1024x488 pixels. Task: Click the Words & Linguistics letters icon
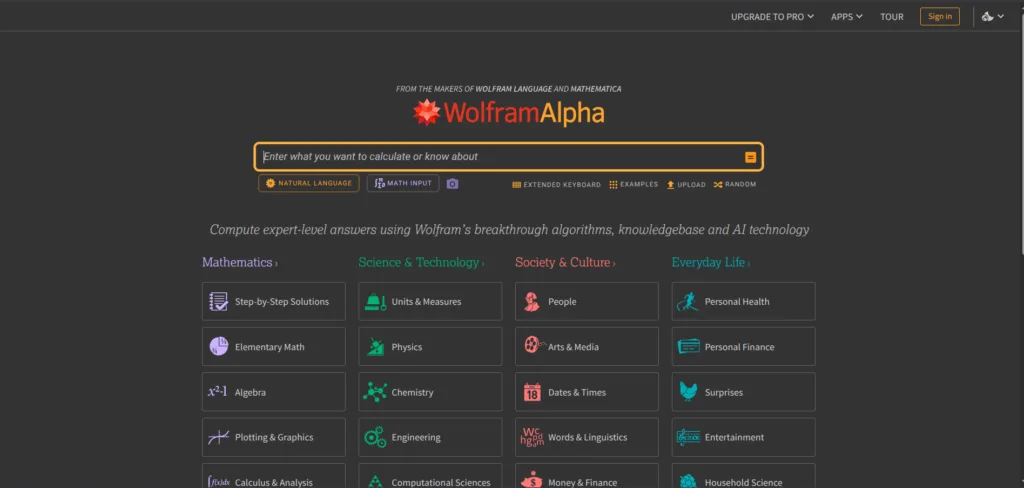532,436
